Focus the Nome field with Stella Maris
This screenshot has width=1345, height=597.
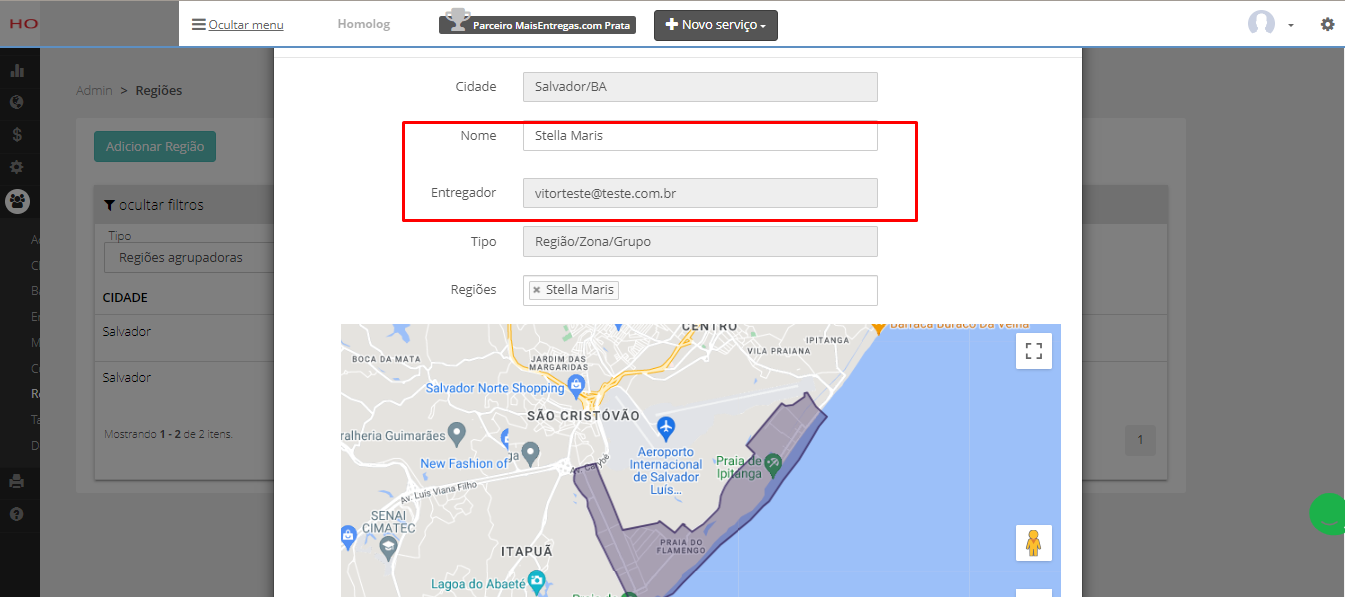pyautogui.click(x=700, y=136)
